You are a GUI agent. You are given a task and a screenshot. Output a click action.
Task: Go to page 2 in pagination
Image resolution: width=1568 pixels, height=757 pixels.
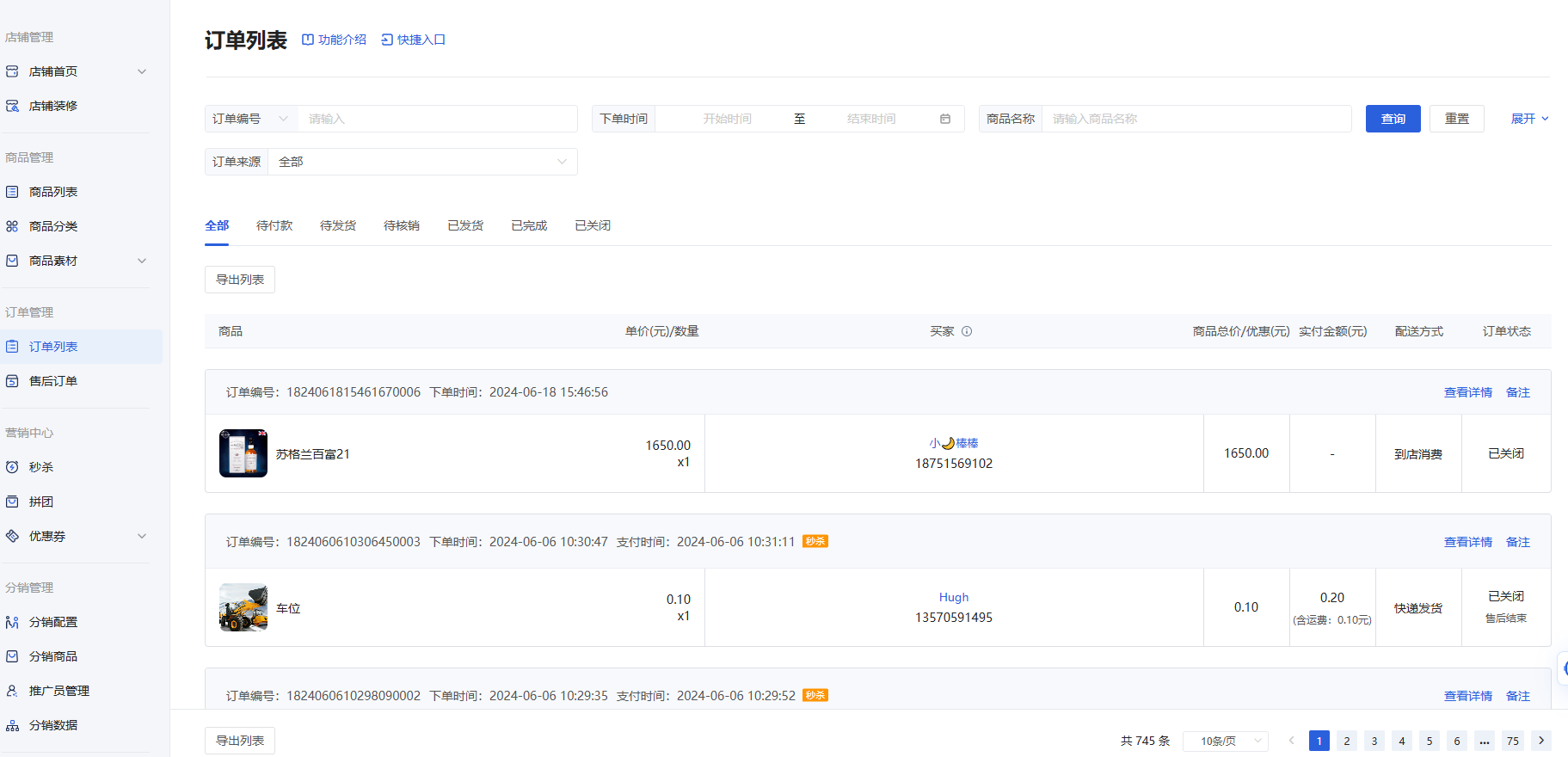click(x=1347, y=741)
